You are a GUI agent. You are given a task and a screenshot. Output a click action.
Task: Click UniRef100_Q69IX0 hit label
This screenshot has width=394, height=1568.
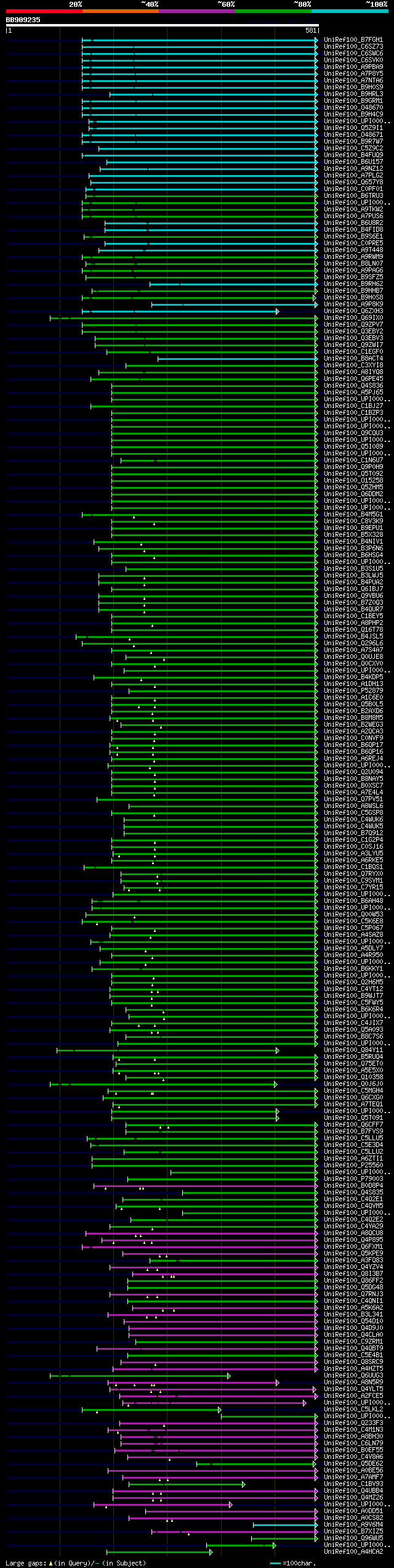click(353, 318)
